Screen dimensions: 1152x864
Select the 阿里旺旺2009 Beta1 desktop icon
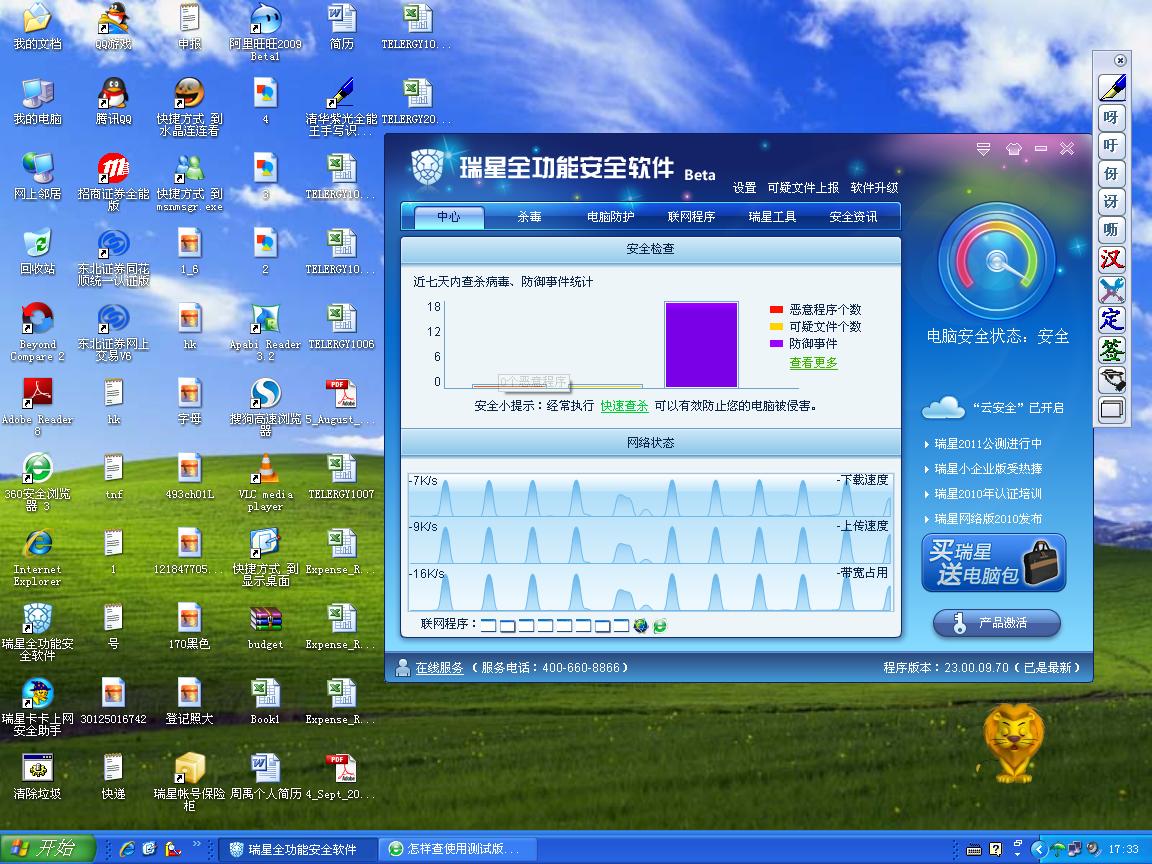[265, 32]
